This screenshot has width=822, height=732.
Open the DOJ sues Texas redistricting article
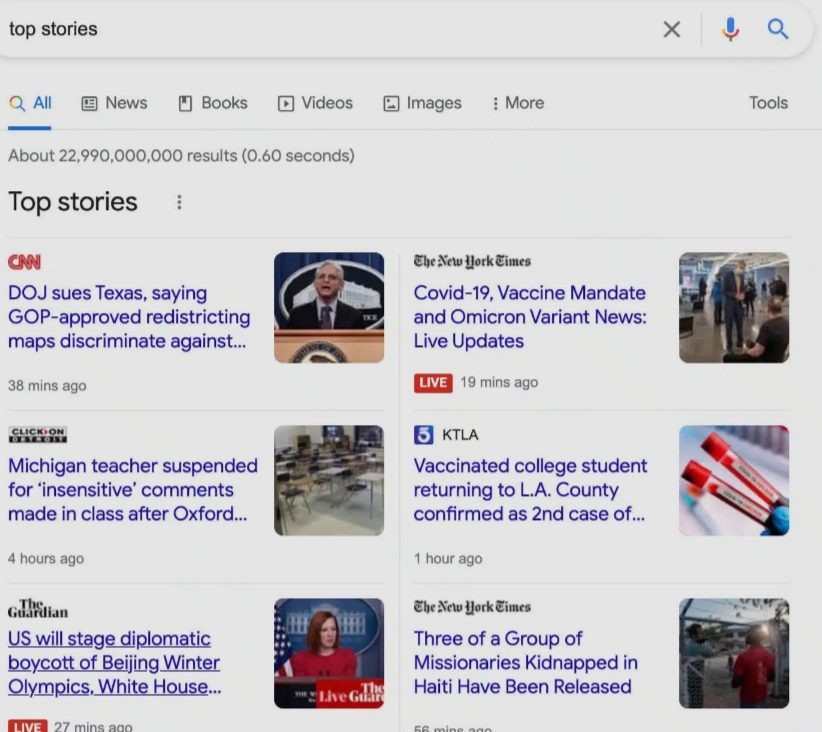click(x=129, y=316)
